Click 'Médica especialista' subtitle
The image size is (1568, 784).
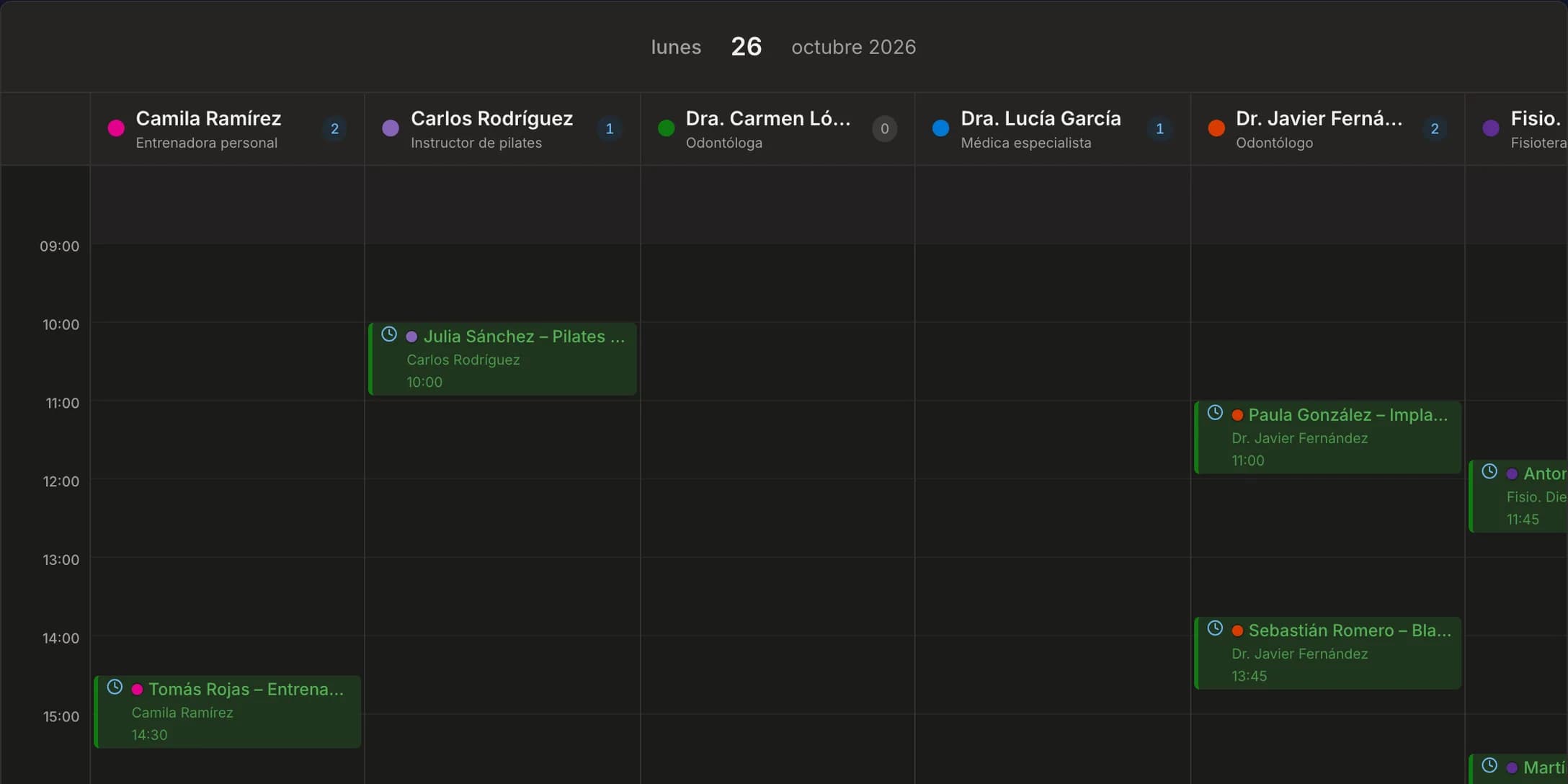click(1025, 143)
